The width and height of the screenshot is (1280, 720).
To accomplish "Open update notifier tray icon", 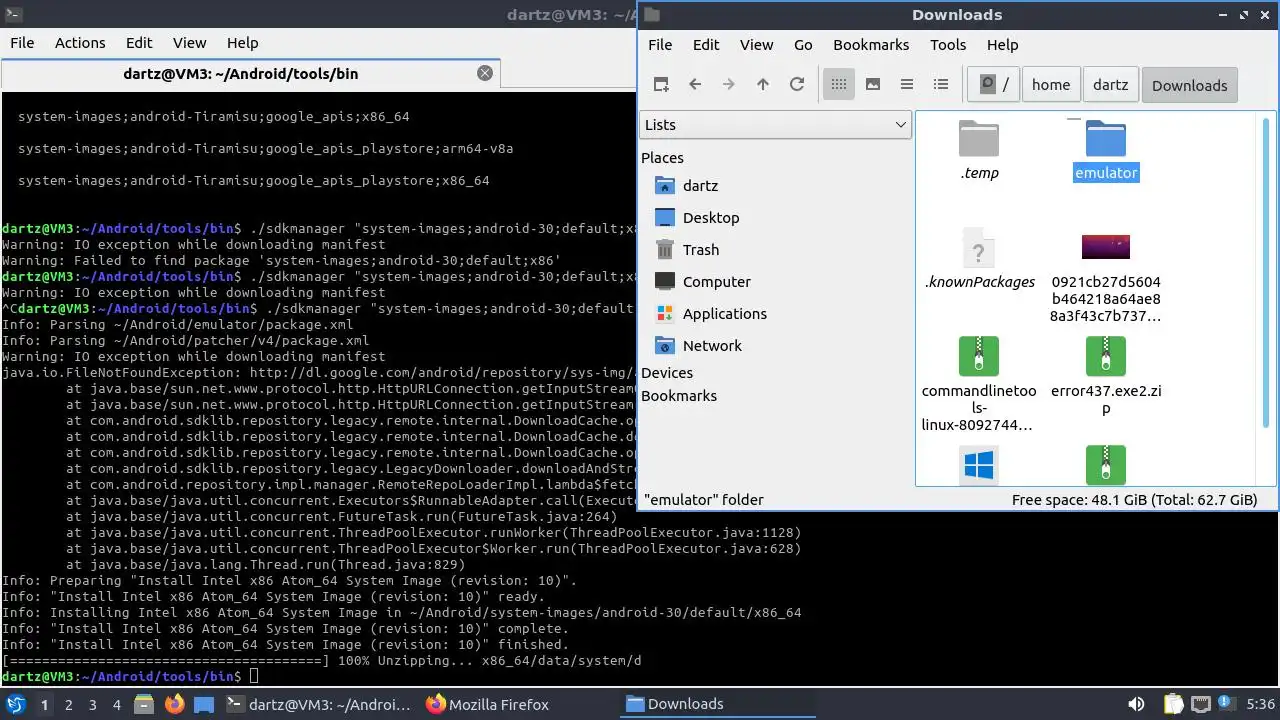I will pos(1227,704).
